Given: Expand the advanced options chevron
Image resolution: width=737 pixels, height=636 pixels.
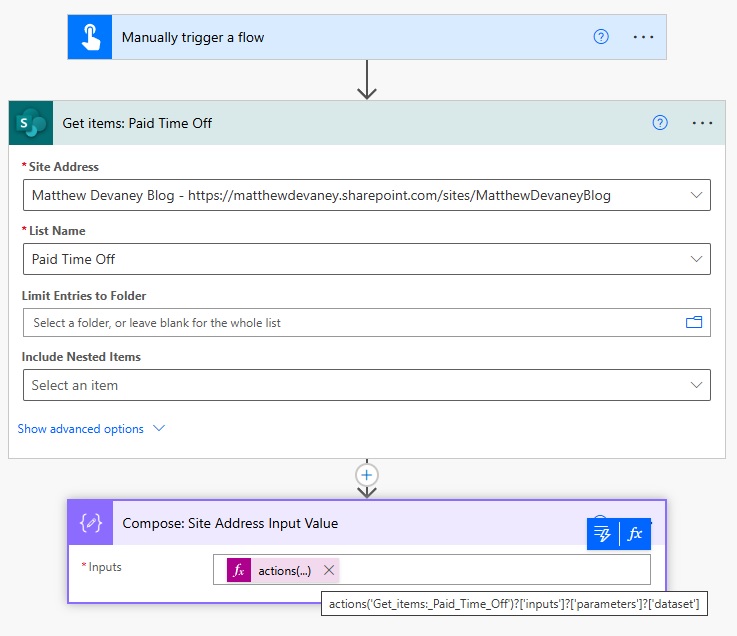Looking at the screenshot, I should [158, 429].
